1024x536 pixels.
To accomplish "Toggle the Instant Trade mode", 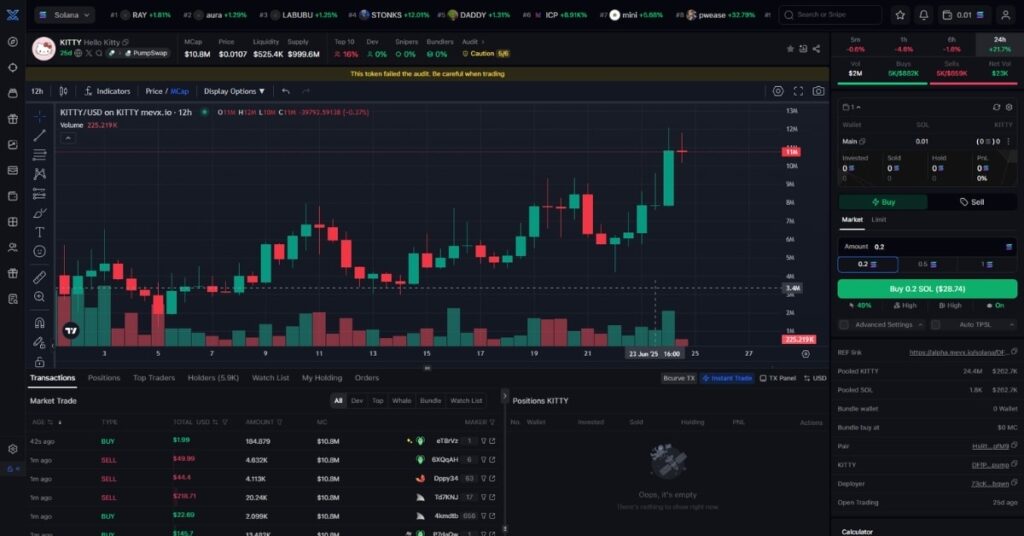I will pos(727,378).
